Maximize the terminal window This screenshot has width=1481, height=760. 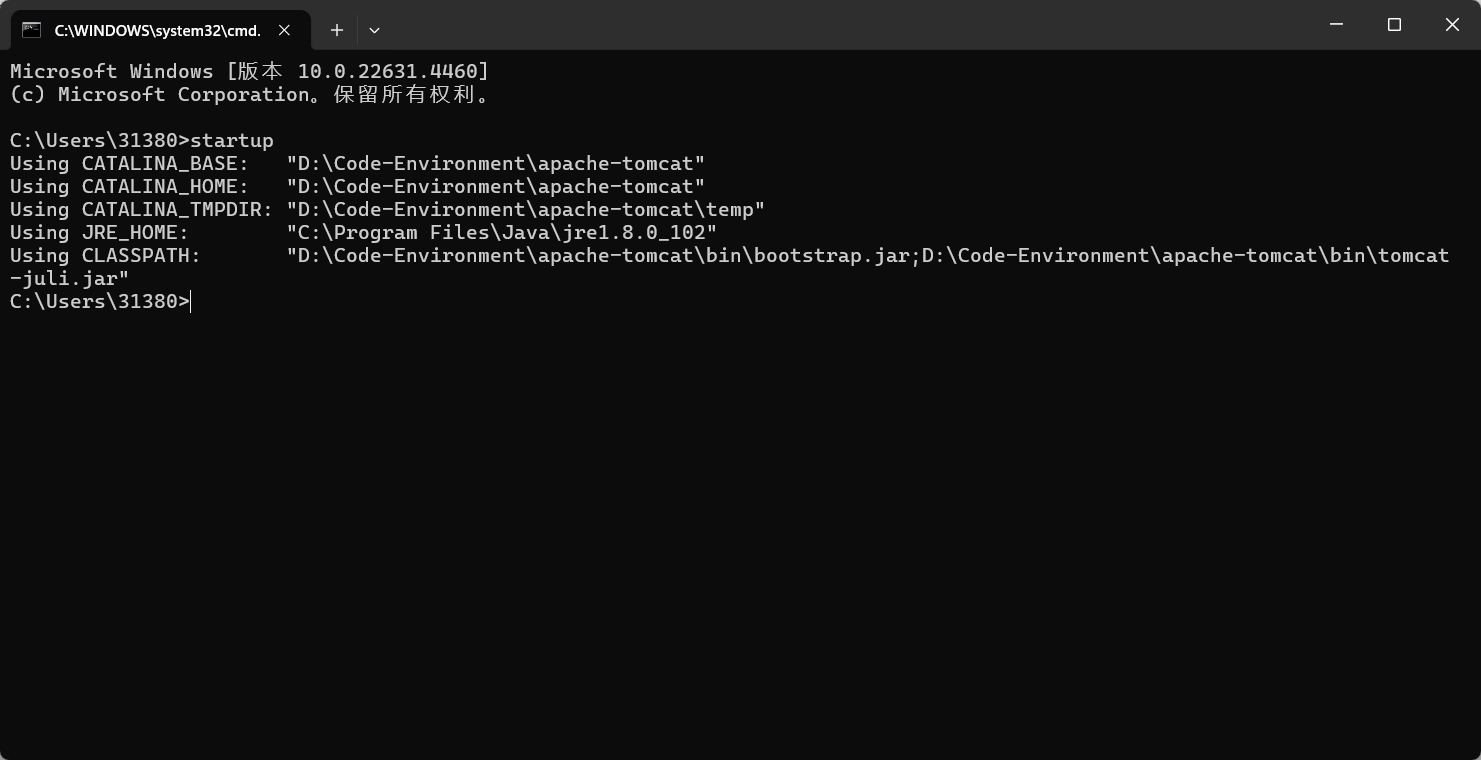point(1394,25)
